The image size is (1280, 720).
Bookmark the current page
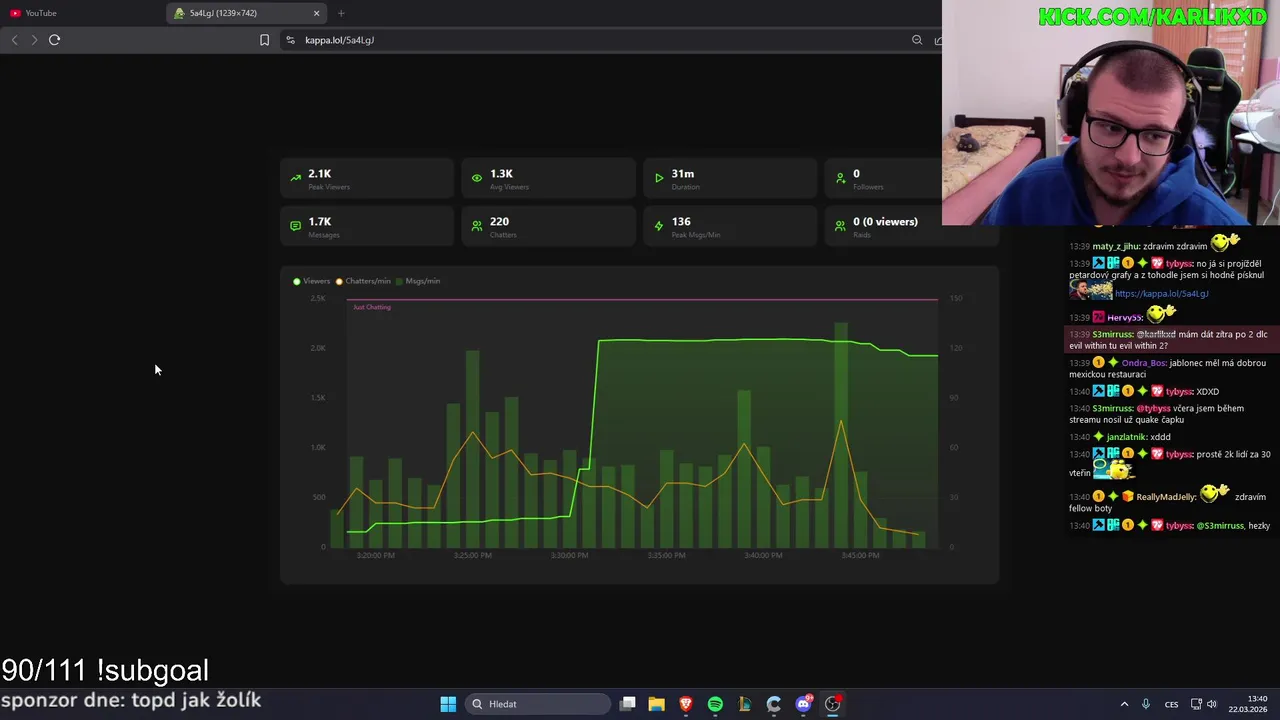pos(264,40)
